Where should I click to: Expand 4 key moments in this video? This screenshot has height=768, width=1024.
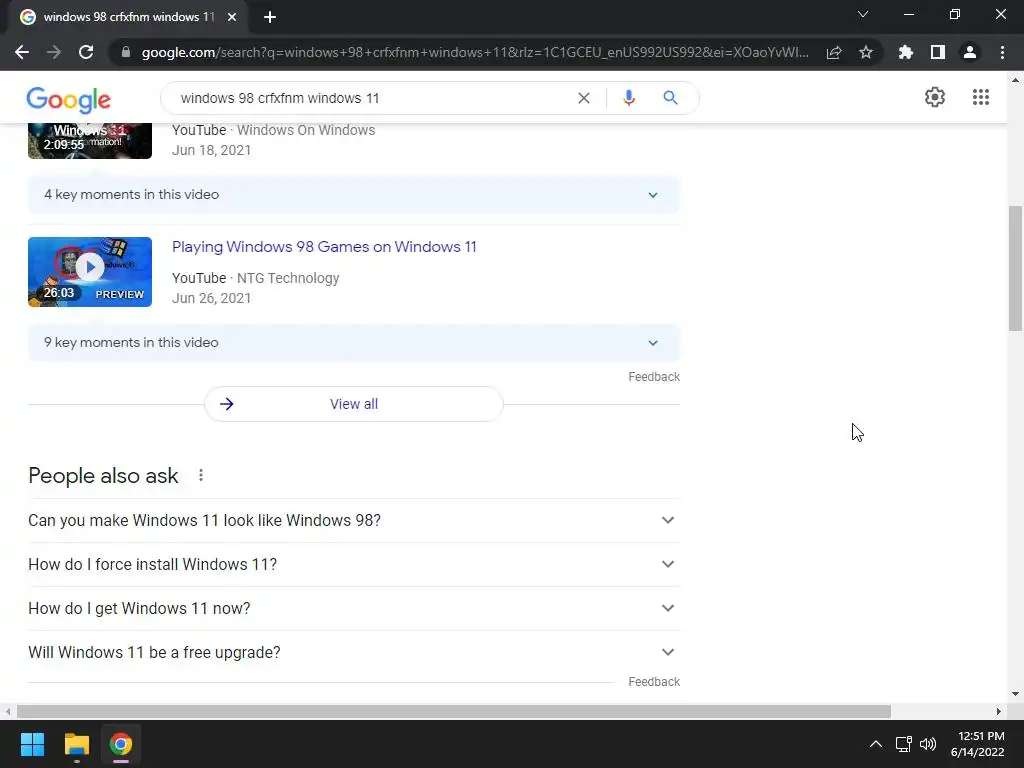[353, 195]
